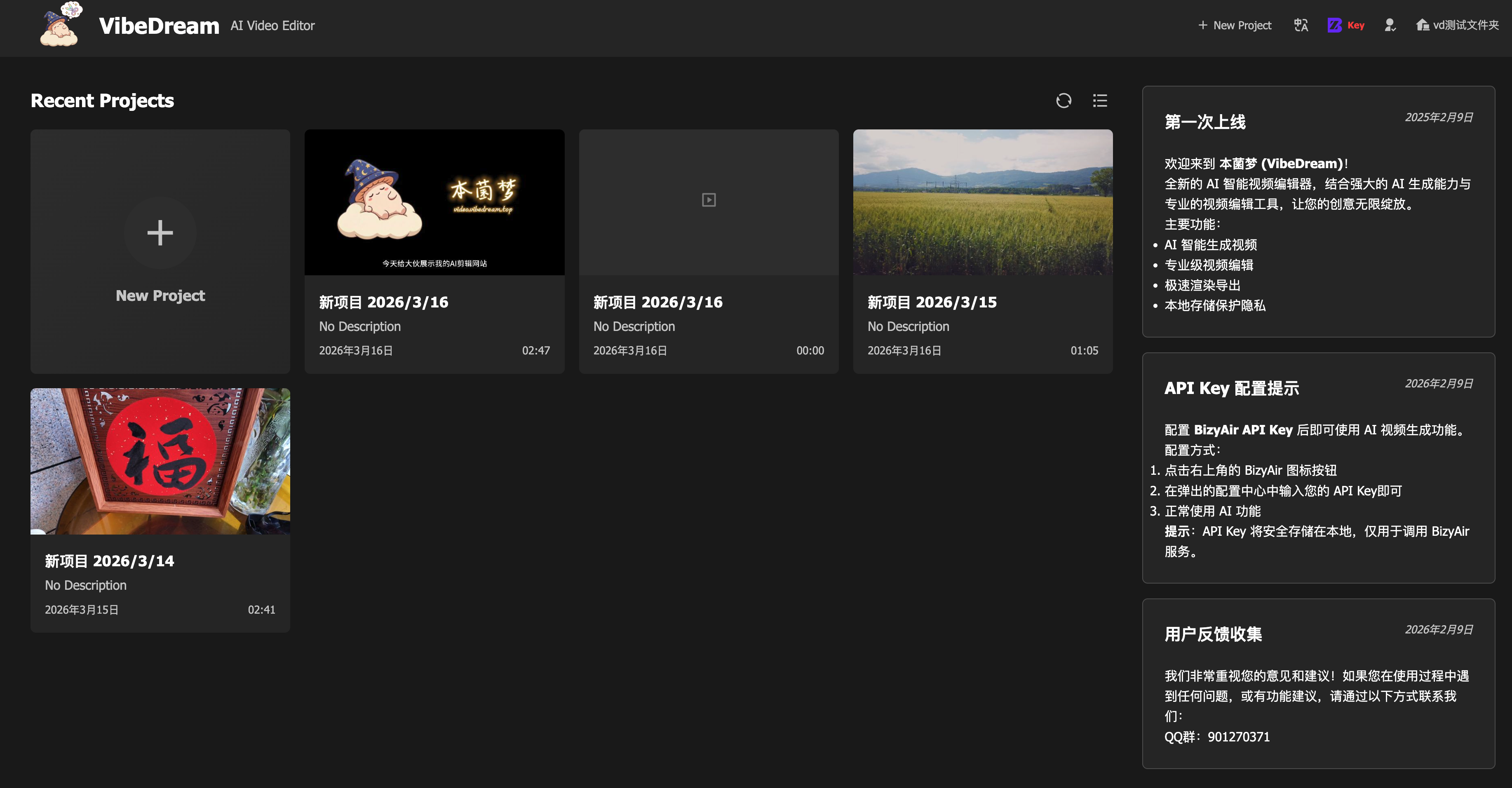Click the user account icon
The height and width of the screenshot is (788, 1512).
coord(1389,25)
